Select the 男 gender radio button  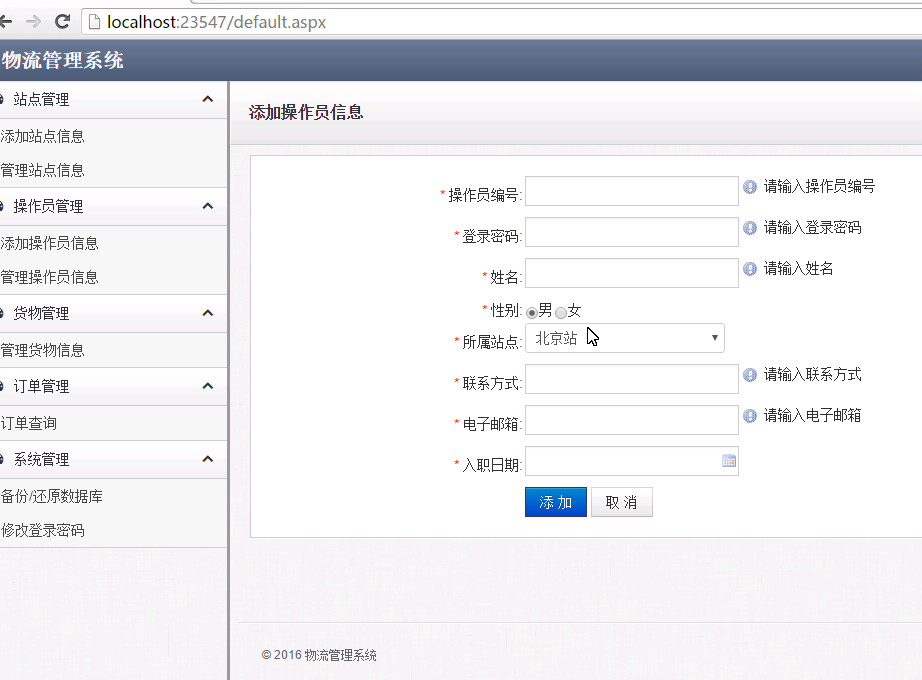click(532, 312)
